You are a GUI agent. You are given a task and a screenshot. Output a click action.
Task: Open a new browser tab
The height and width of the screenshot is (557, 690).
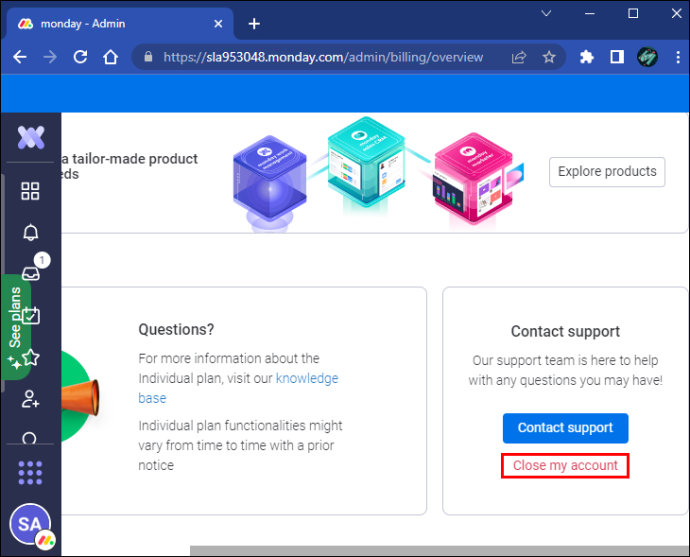click(x=254, y=24)
